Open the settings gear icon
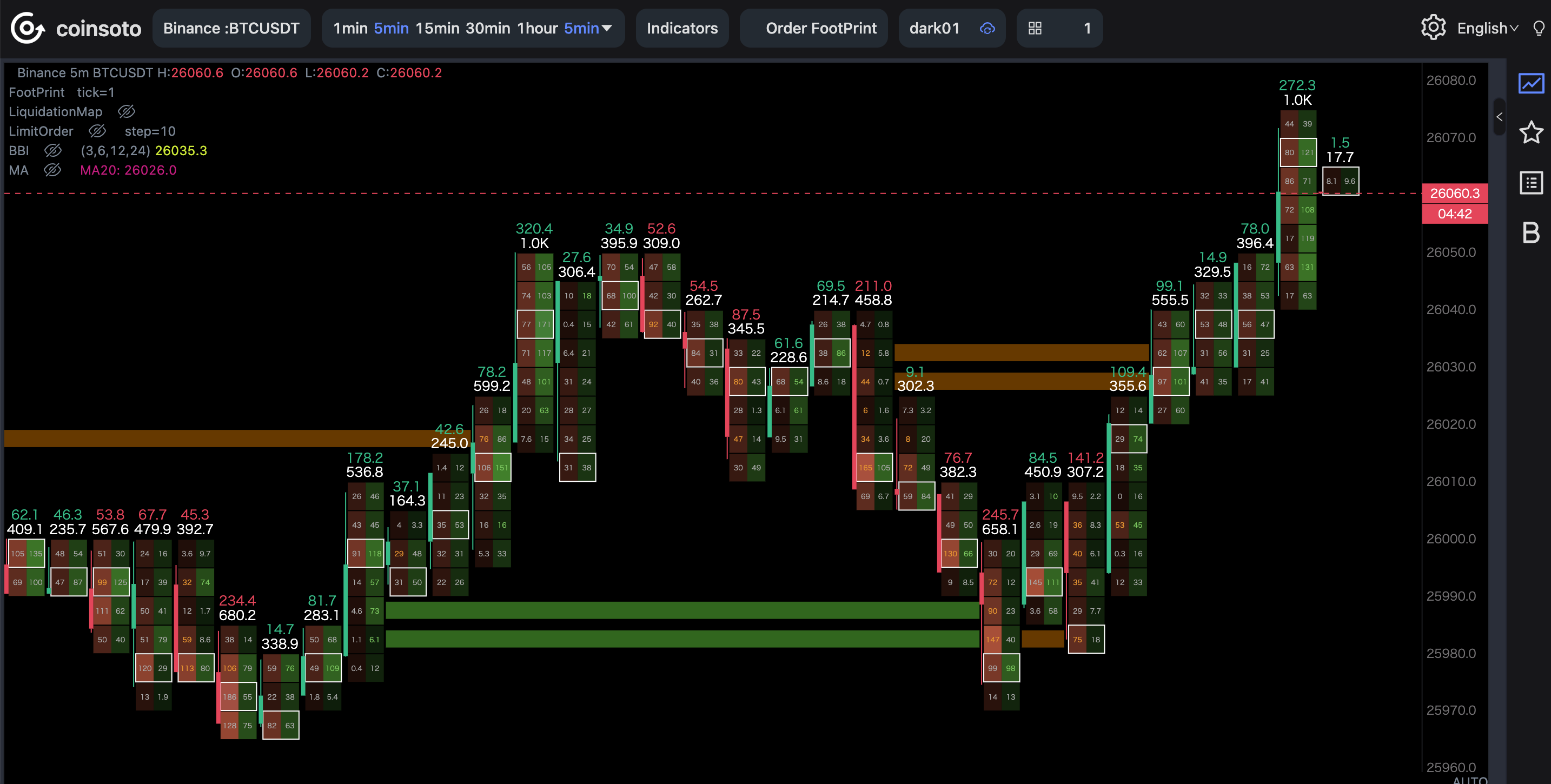 click(x=1433, y=28)
